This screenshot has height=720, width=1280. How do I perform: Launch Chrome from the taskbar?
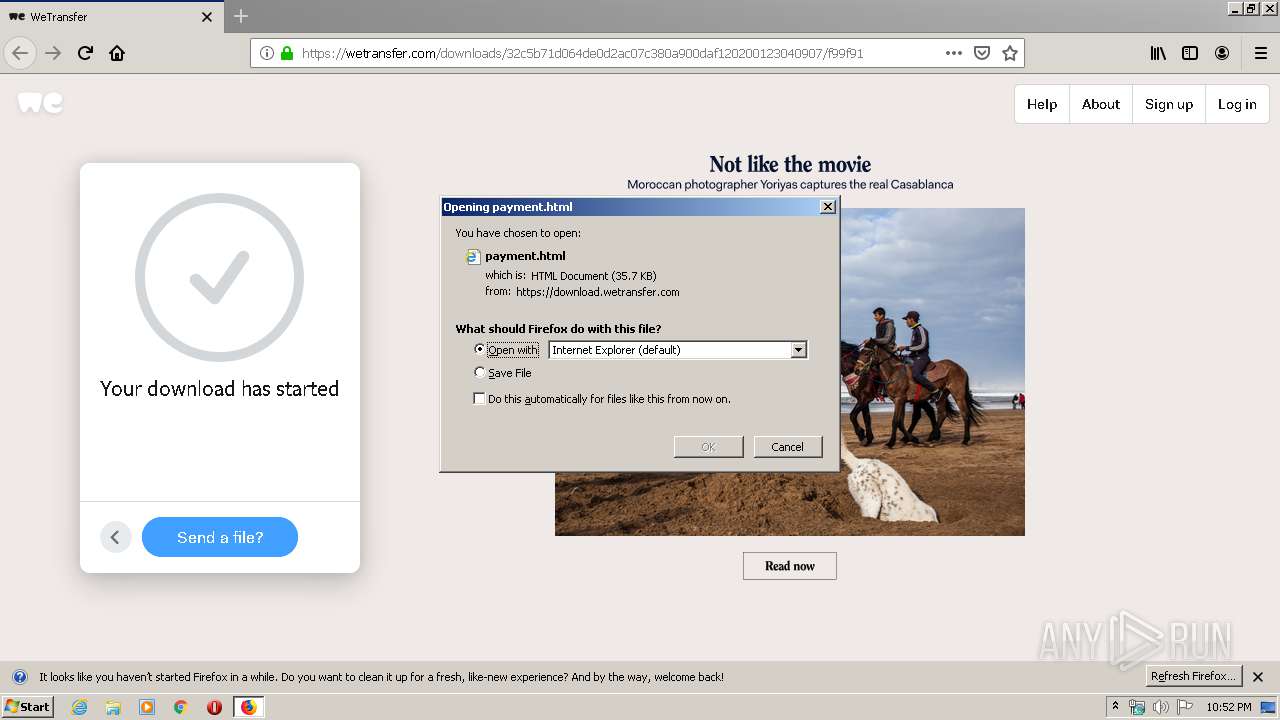[x=180, y=707]
